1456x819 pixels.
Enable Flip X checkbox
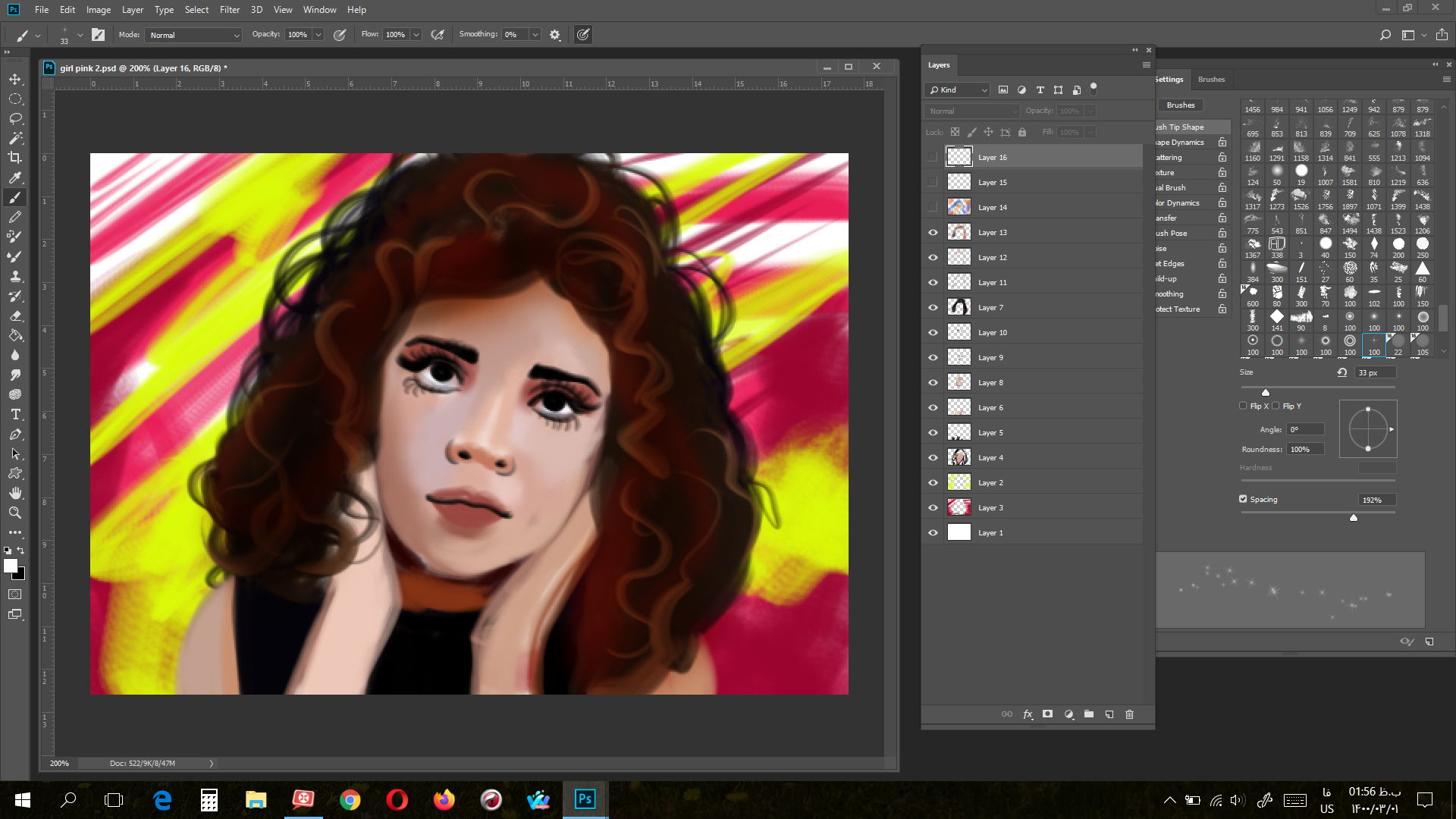[1244, 406]
